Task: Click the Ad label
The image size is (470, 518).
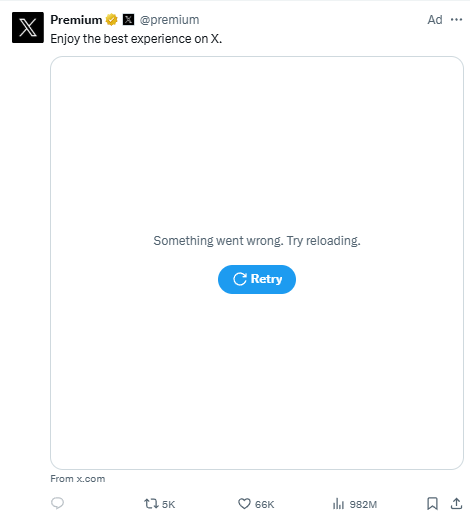Action: tap(435, 20)
